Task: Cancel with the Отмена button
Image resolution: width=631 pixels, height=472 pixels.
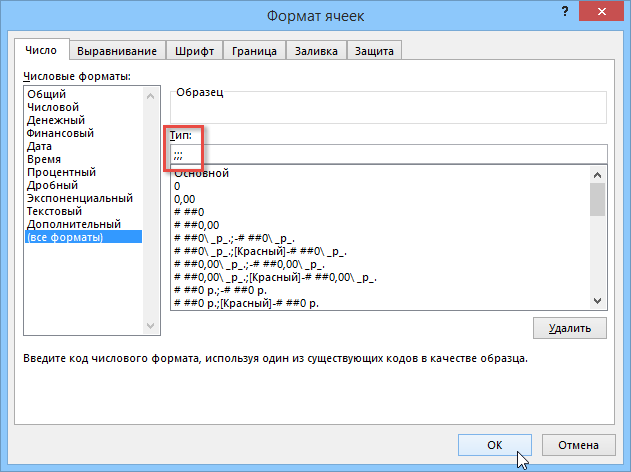Action: [x=578, y=445]
